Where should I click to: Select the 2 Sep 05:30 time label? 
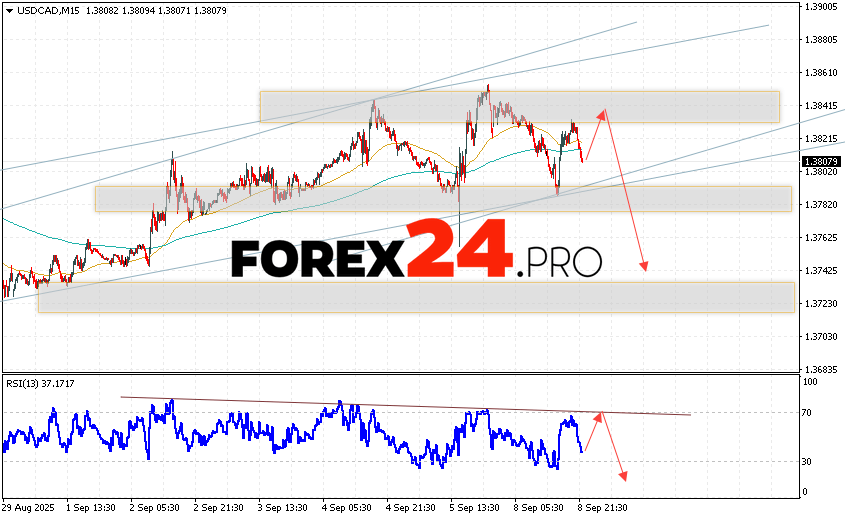point(155,508)
